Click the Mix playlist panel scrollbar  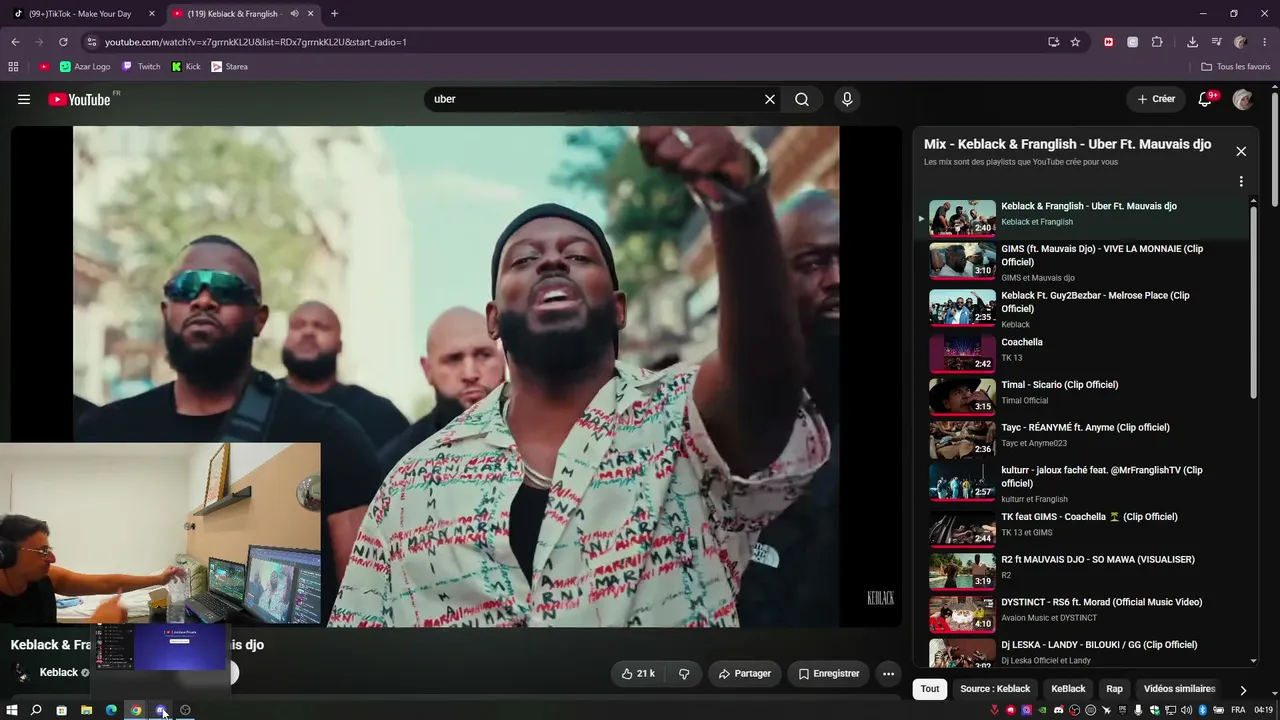point(1254,300)
